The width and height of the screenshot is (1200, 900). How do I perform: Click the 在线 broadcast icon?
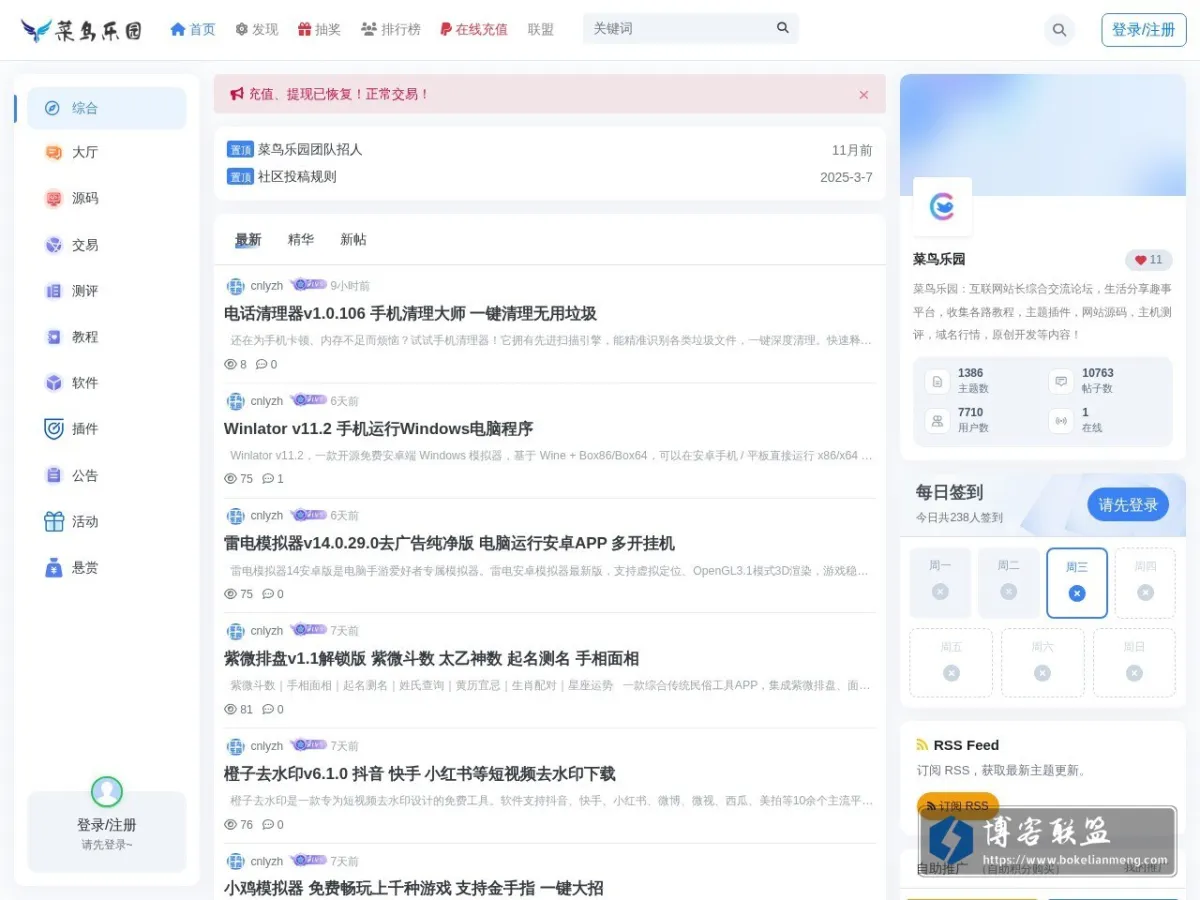tap(1061, 421)
